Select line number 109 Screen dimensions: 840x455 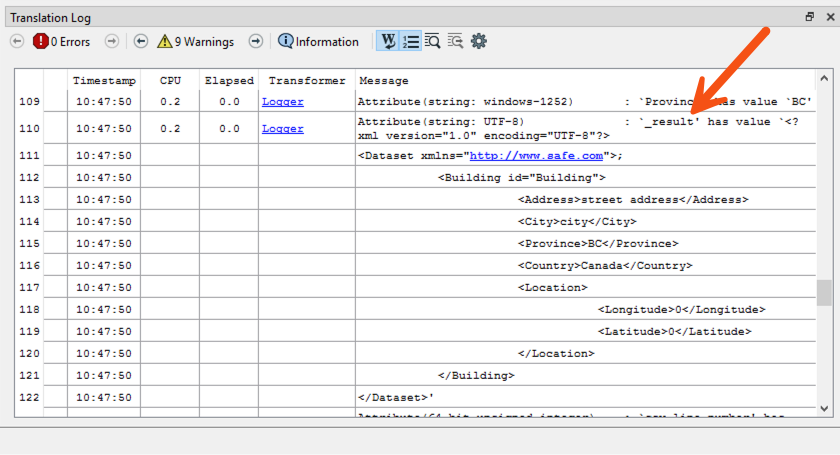29,102
